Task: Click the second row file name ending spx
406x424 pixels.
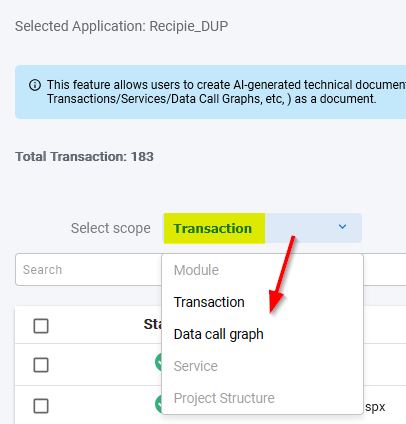Action: coord(375,407)
